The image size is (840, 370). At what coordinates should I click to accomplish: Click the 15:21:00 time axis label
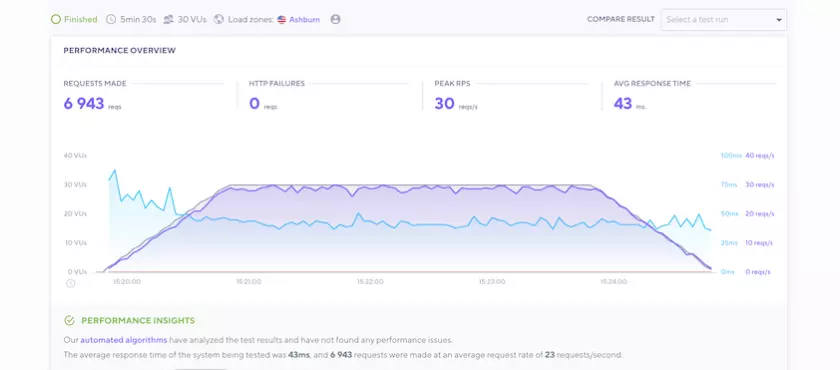point(249,282)
